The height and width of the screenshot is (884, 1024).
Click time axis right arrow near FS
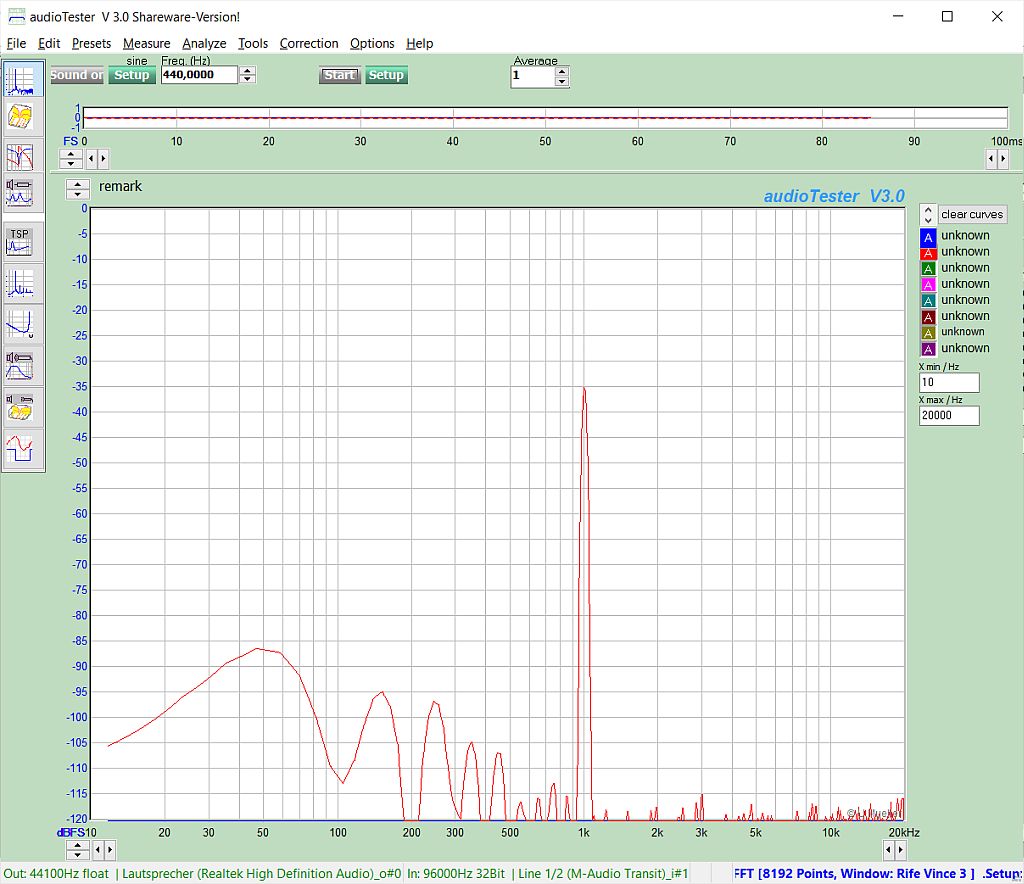tap(103, 158)
